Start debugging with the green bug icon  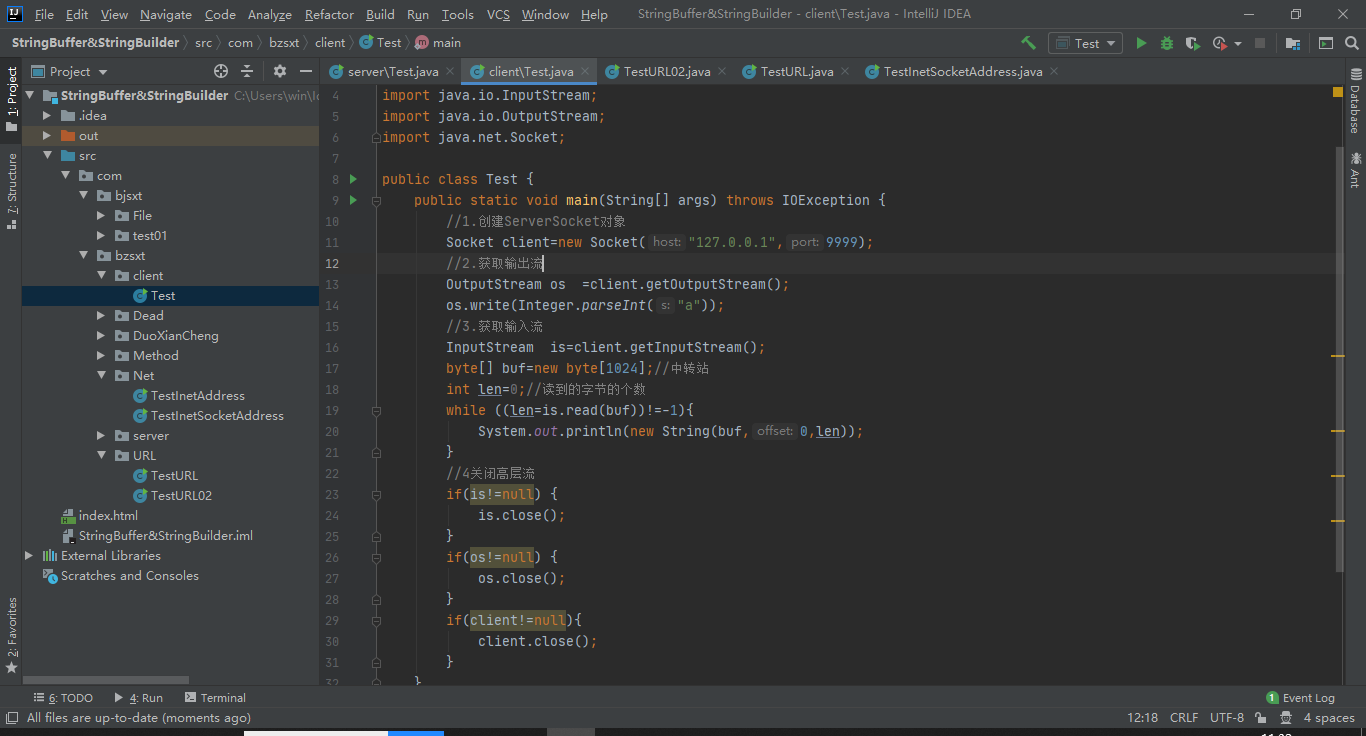(x=1167, y=43)
